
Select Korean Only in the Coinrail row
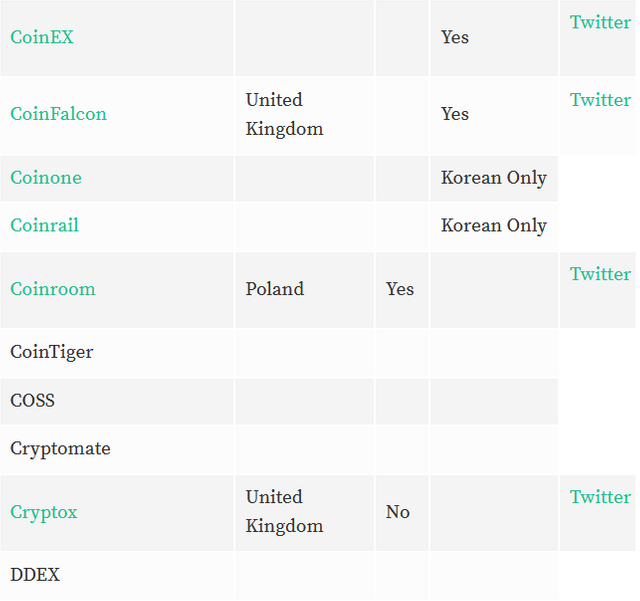pyautogui.click(x=493, y=226)
